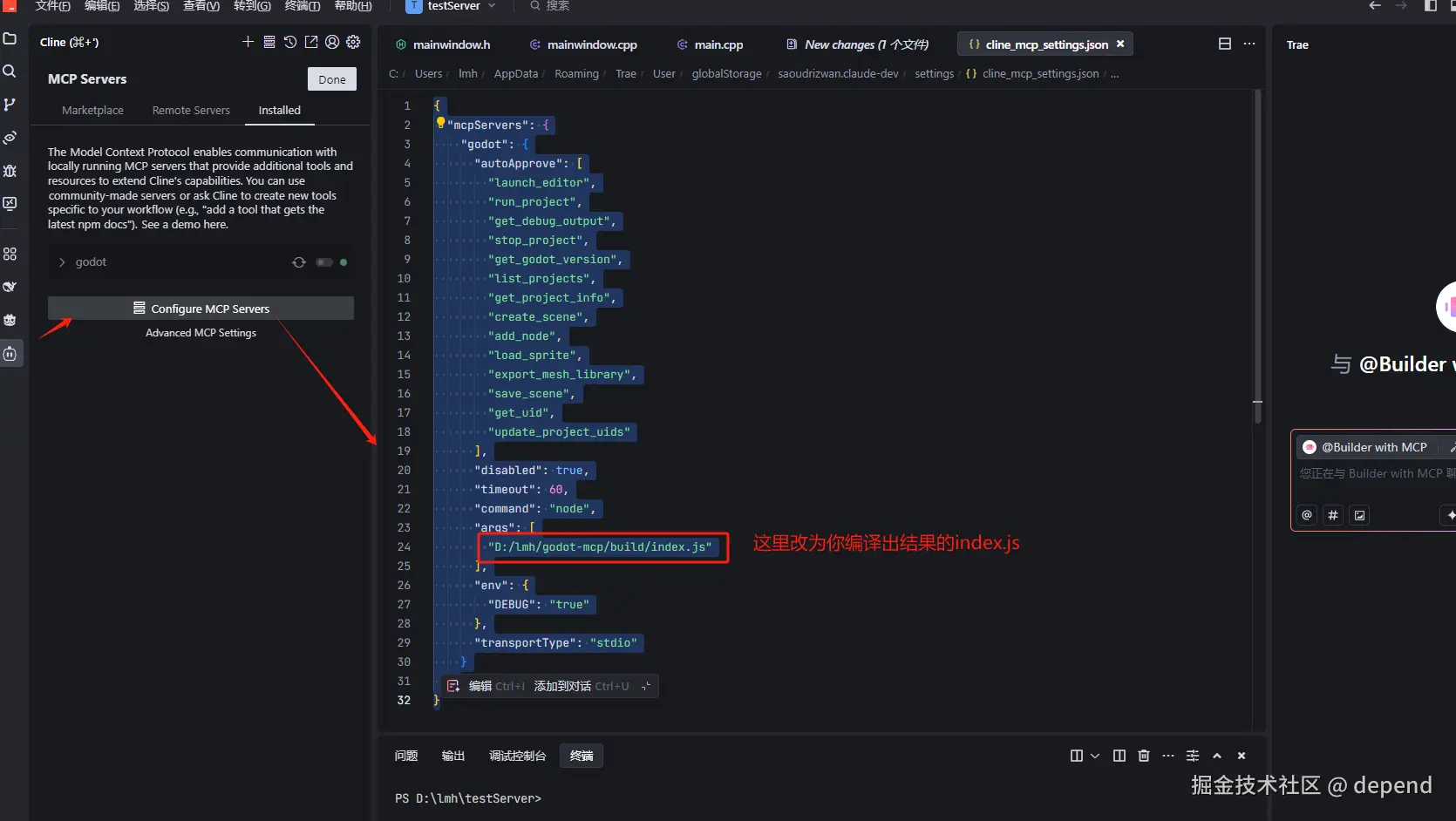The height and width of the screenshot is (821, 1456).
Task: Click the lightbulb quick-fix on line 2
Action: pos(440,123)
